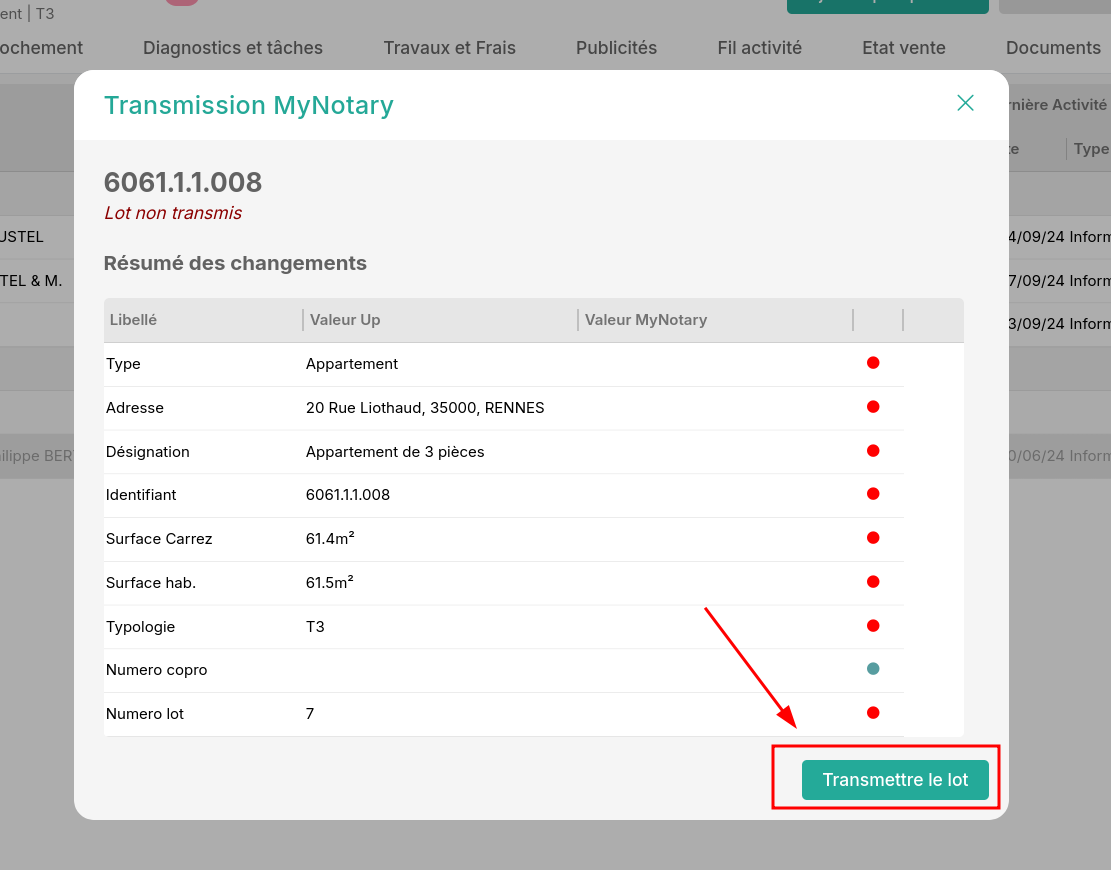The height and width of the screenshot is (870, 1111).
Task: Click the Appartement de 3 pièces value
Action: [395, 451]
